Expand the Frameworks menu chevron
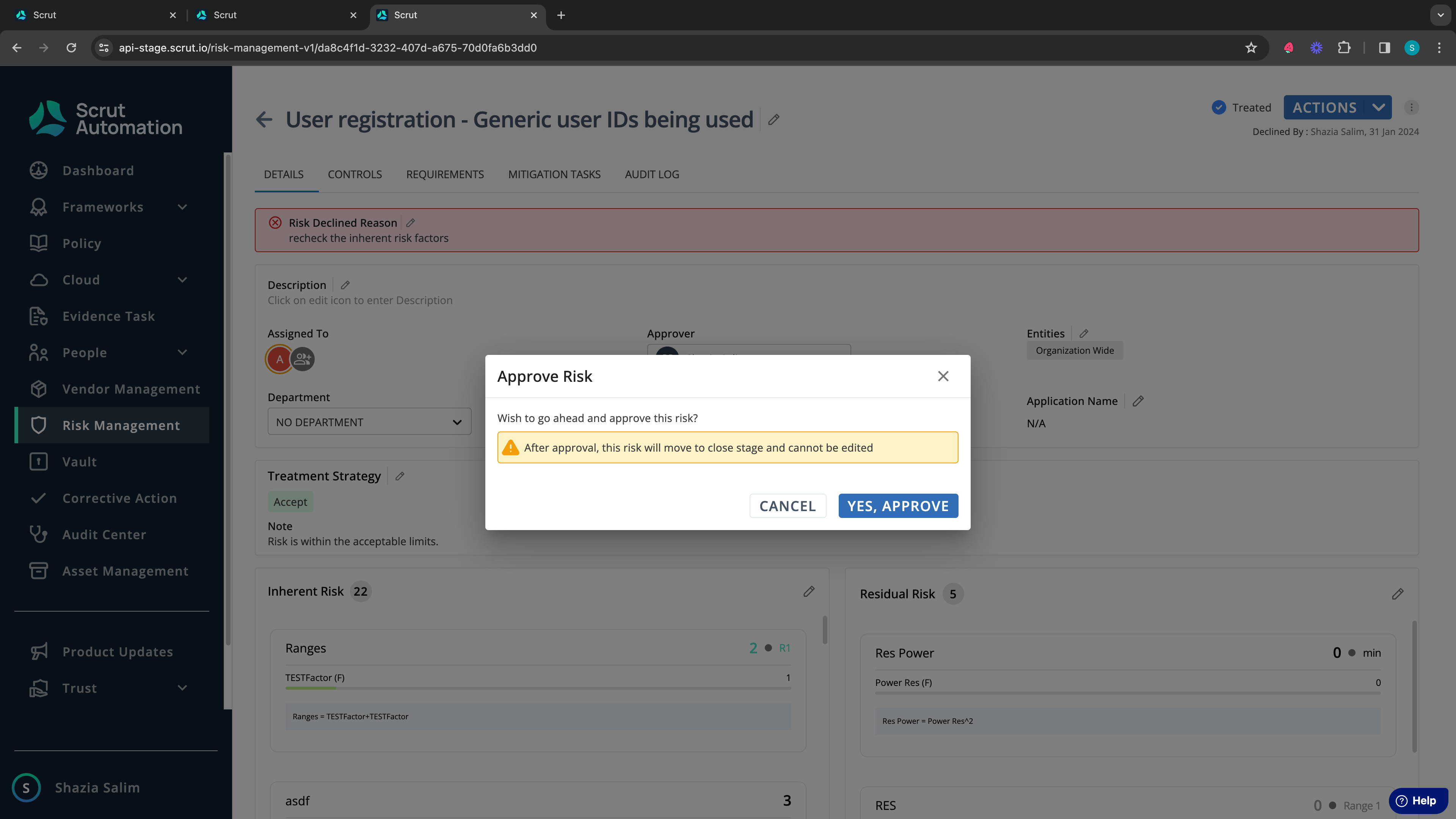This screenshot has height=819, width=1456. (182, 207)
